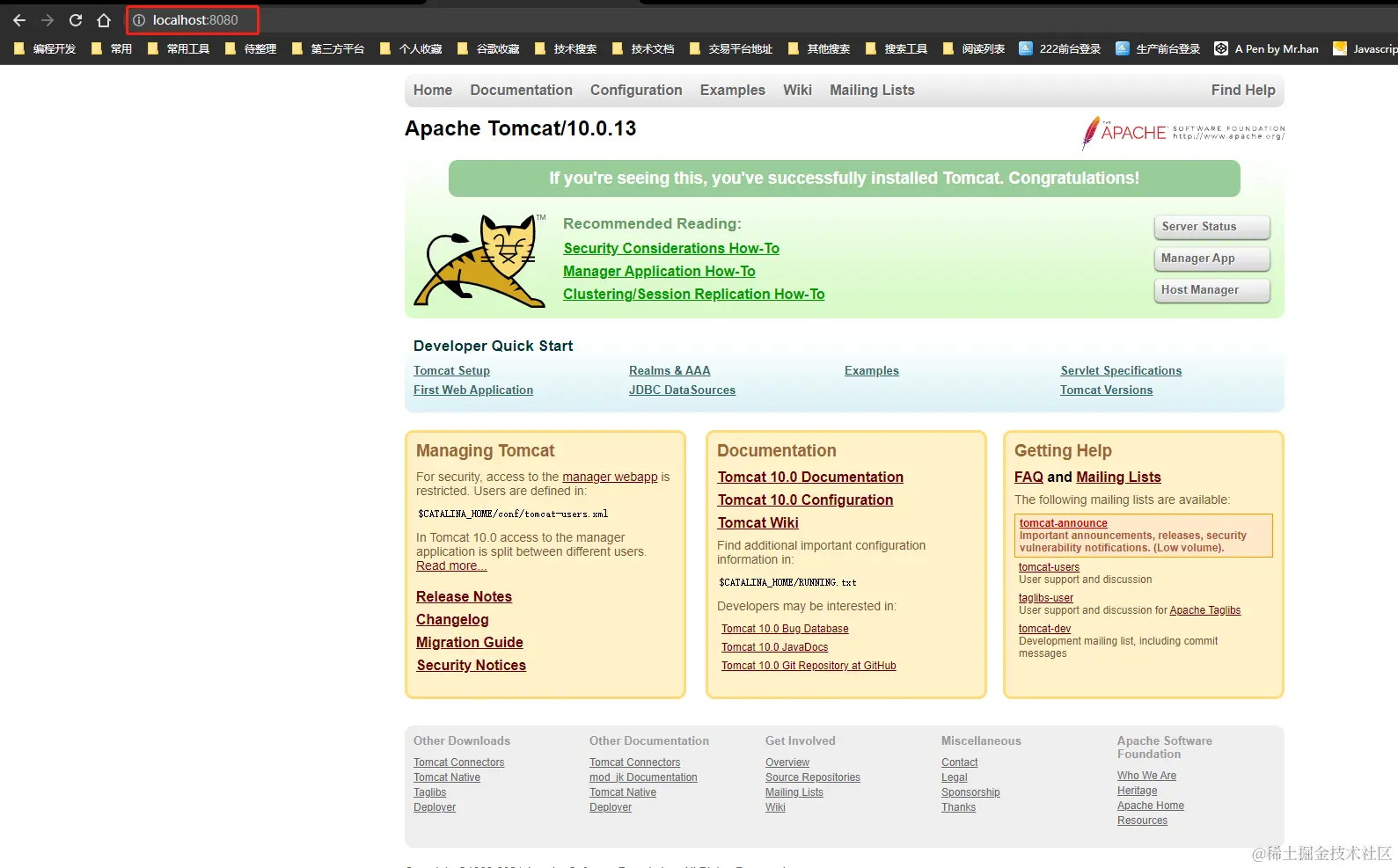Open Clustering/Session Replication How-To link
This screenshot has height=868, width=1398.
694,295
